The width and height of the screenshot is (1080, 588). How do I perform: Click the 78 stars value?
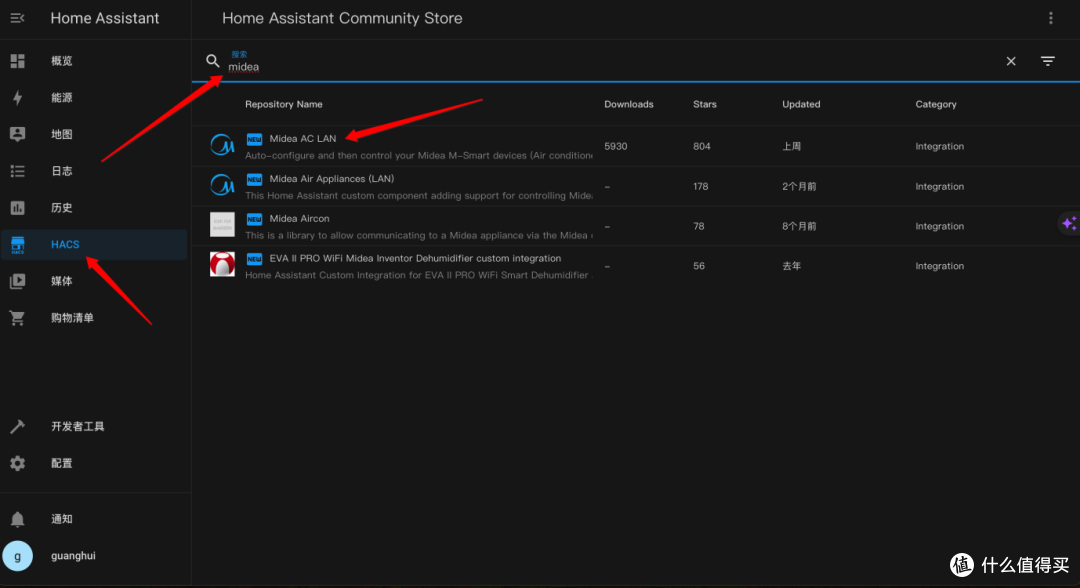click(x=698, y=226)
